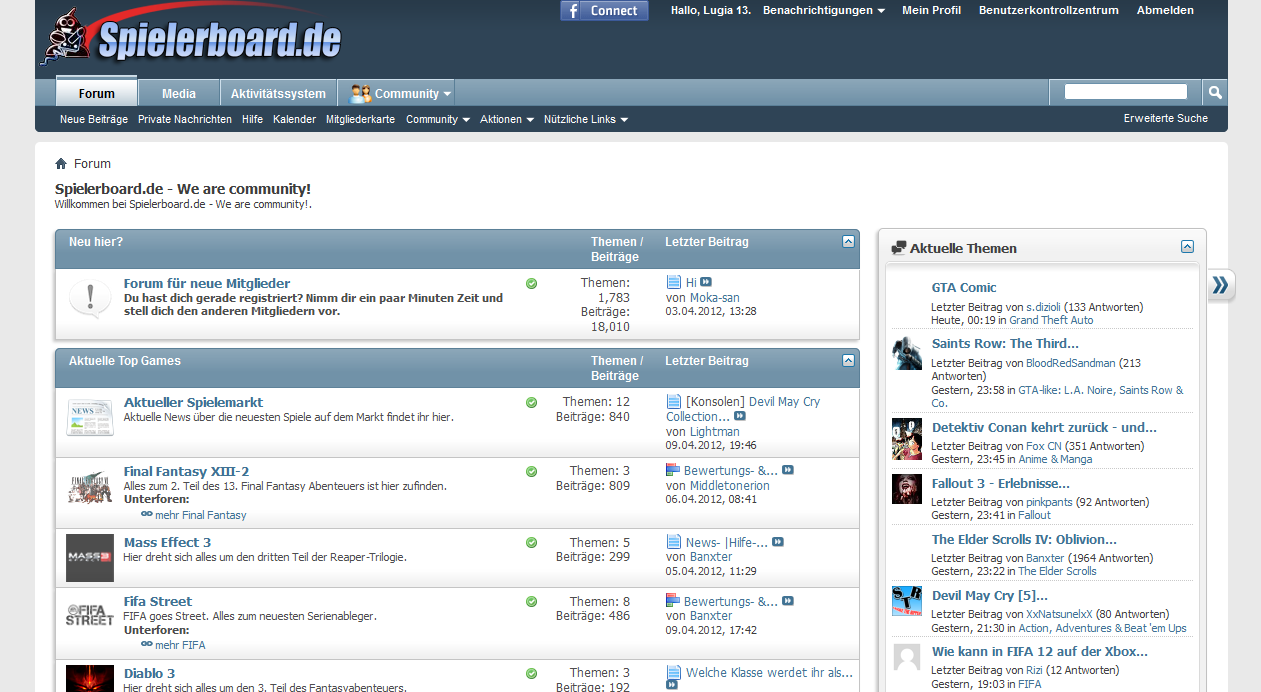Switch to the Media tab

tap(179, 93)
